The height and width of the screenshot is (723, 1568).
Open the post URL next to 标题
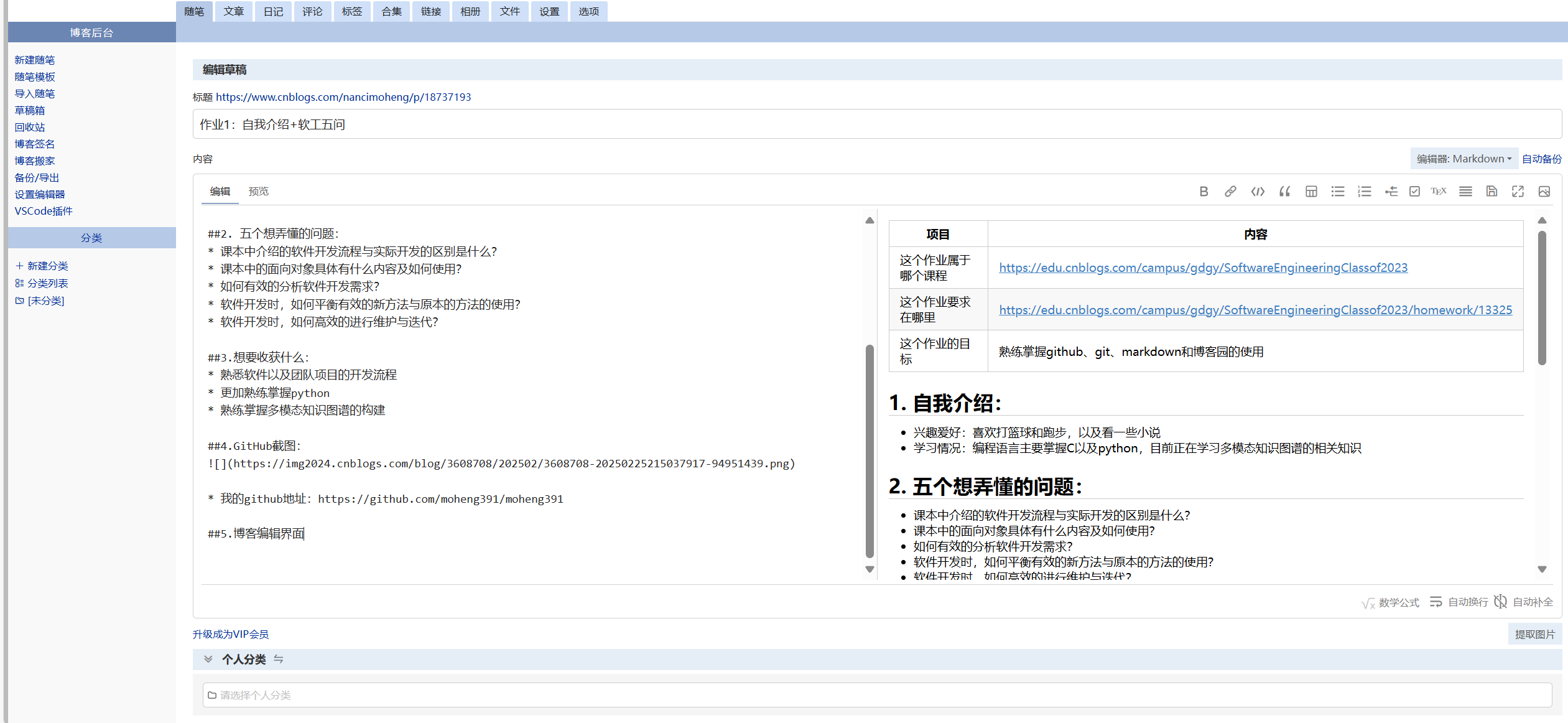tap(343, 97)
